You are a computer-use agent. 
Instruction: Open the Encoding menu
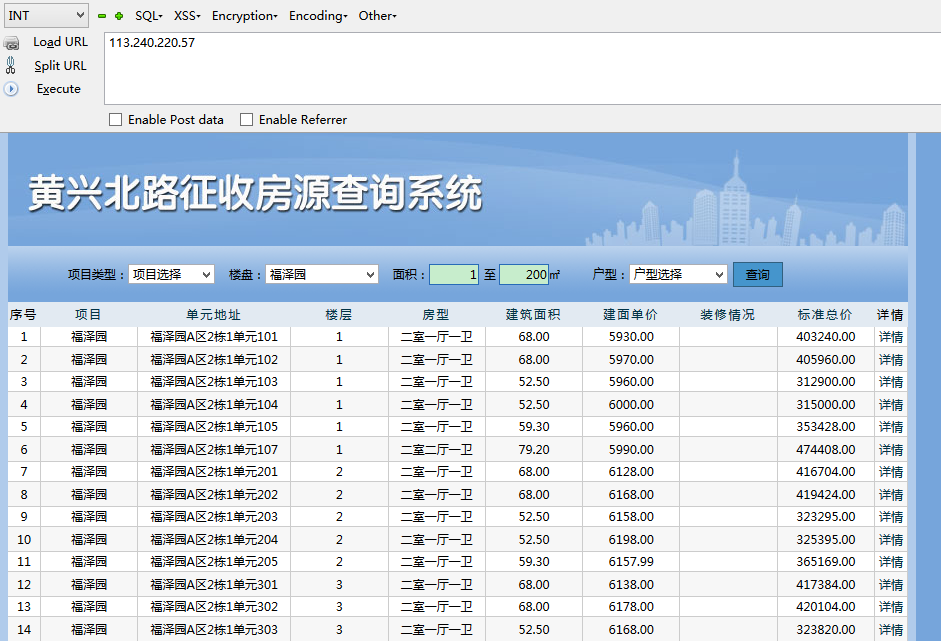[x=318, y=16]
